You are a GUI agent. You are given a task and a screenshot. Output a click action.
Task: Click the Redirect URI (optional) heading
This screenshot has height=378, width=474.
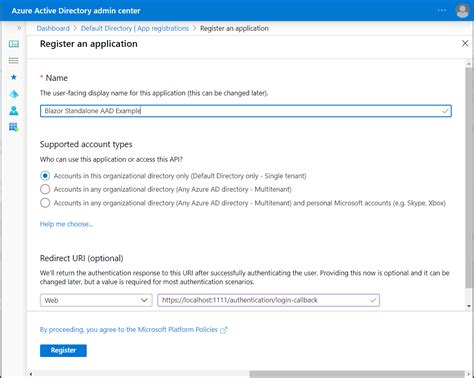pyautogui.click(x=82, y=258)
